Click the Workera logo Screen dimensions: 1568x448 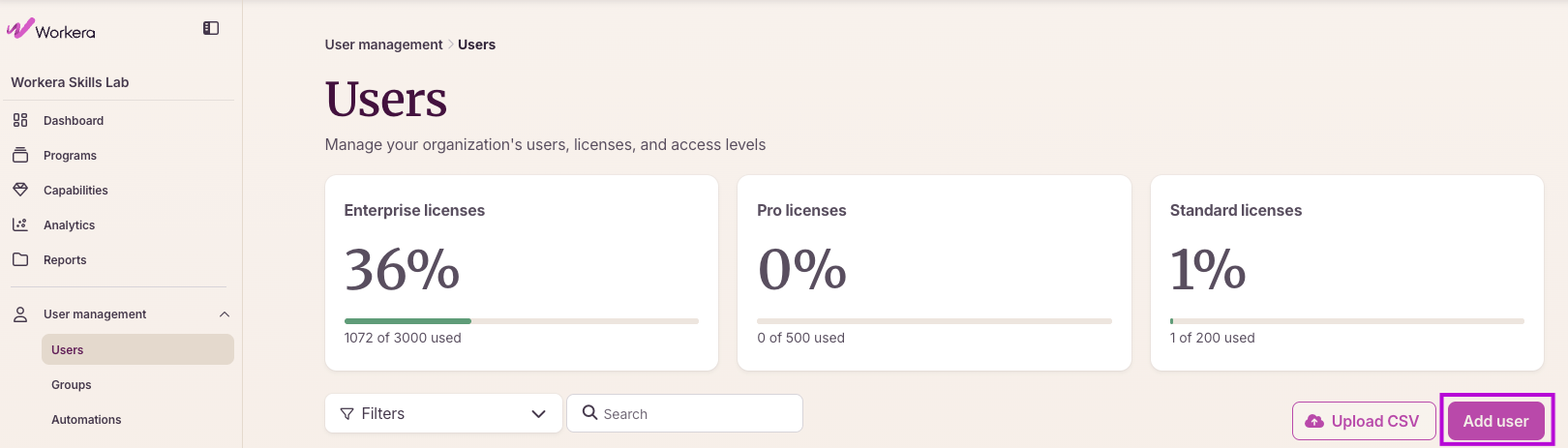(51, 29)
